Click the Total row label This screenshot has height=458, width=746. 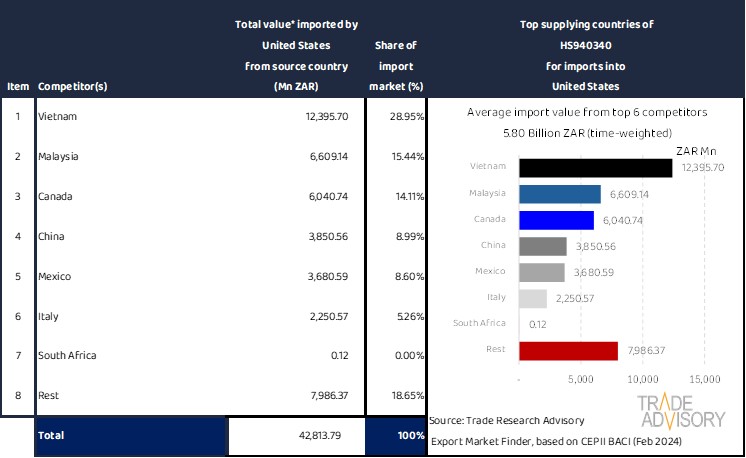coord(52,437)
